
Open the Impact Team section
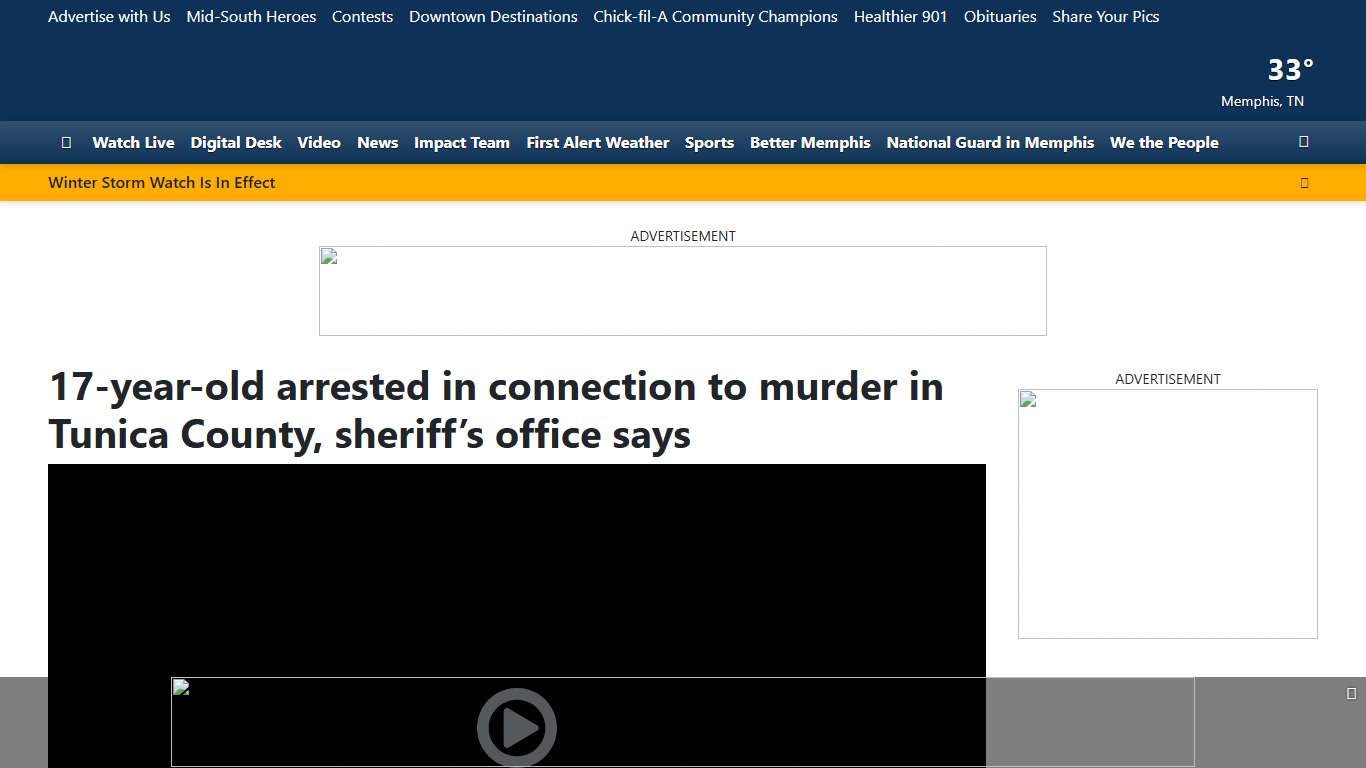tap(462, 142)
